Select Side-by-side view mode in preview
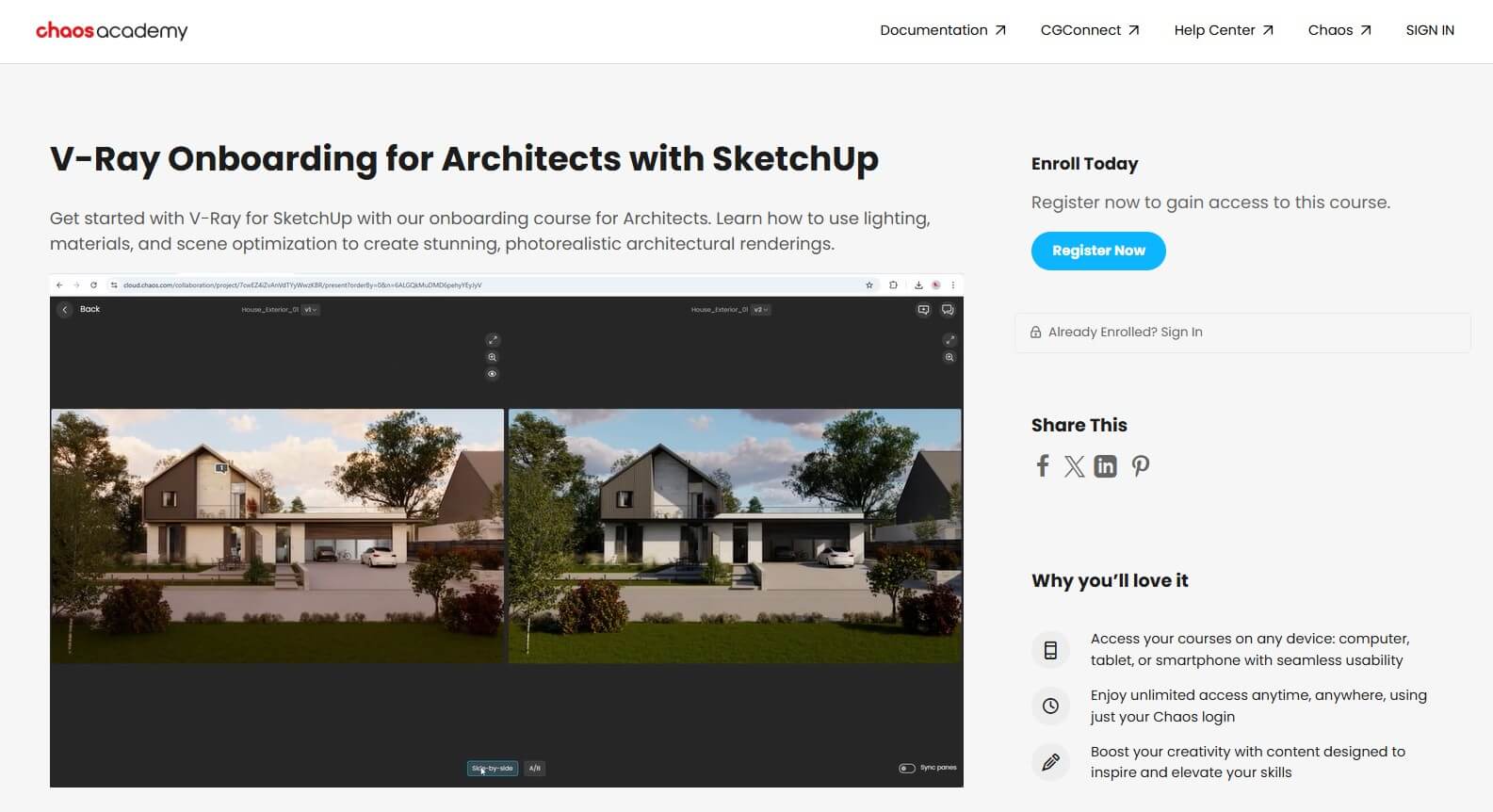The image size is (1493, 812). (x=493, y=769)
